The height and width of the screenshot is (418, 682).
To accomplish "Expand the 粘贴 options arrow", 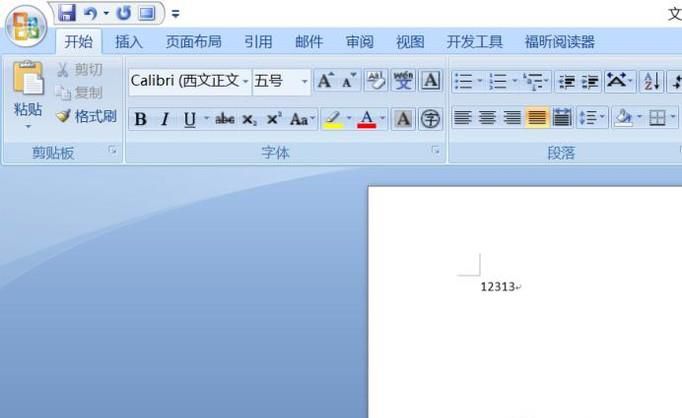I will click(x=28, y=127).
